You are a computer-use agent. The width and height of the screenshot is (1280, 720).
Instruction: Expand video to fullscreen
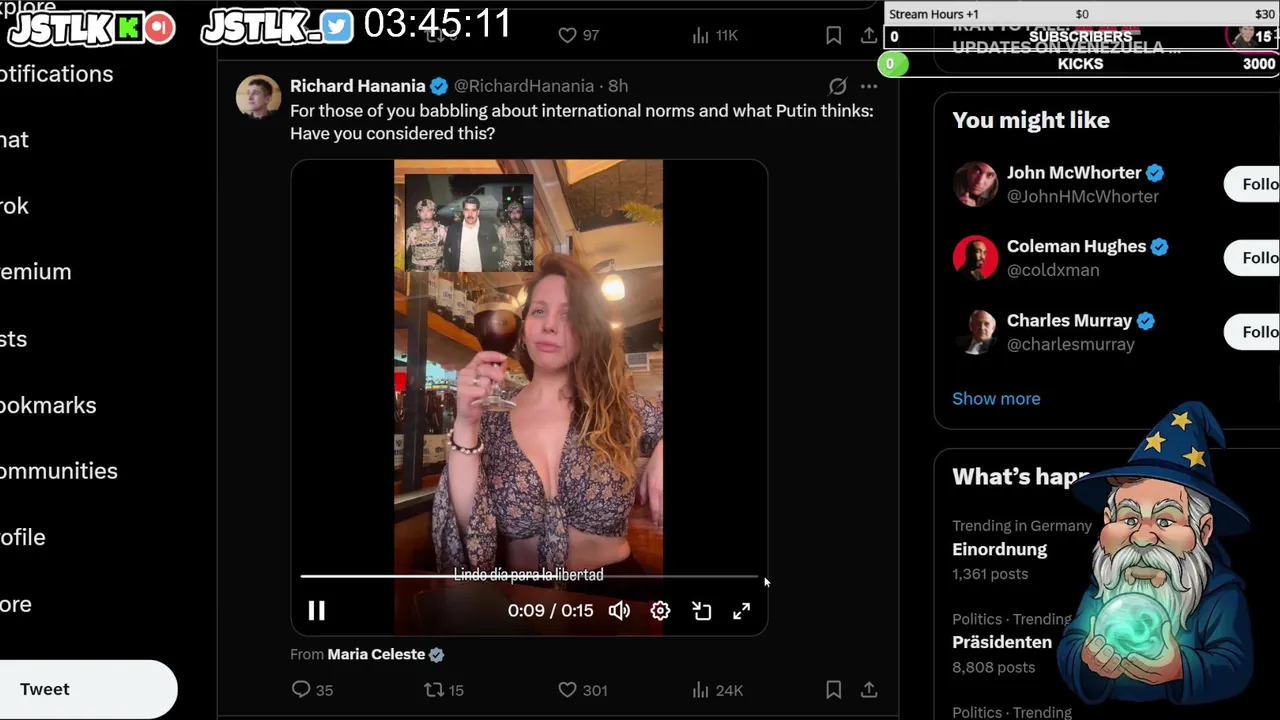[741, 610]
